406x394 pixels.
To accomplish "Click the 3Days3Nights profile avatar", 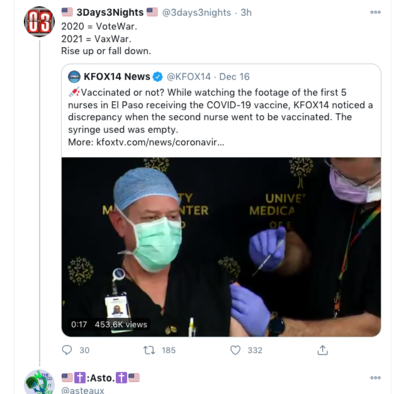I will pyautogui.click(x=39, y=21).
